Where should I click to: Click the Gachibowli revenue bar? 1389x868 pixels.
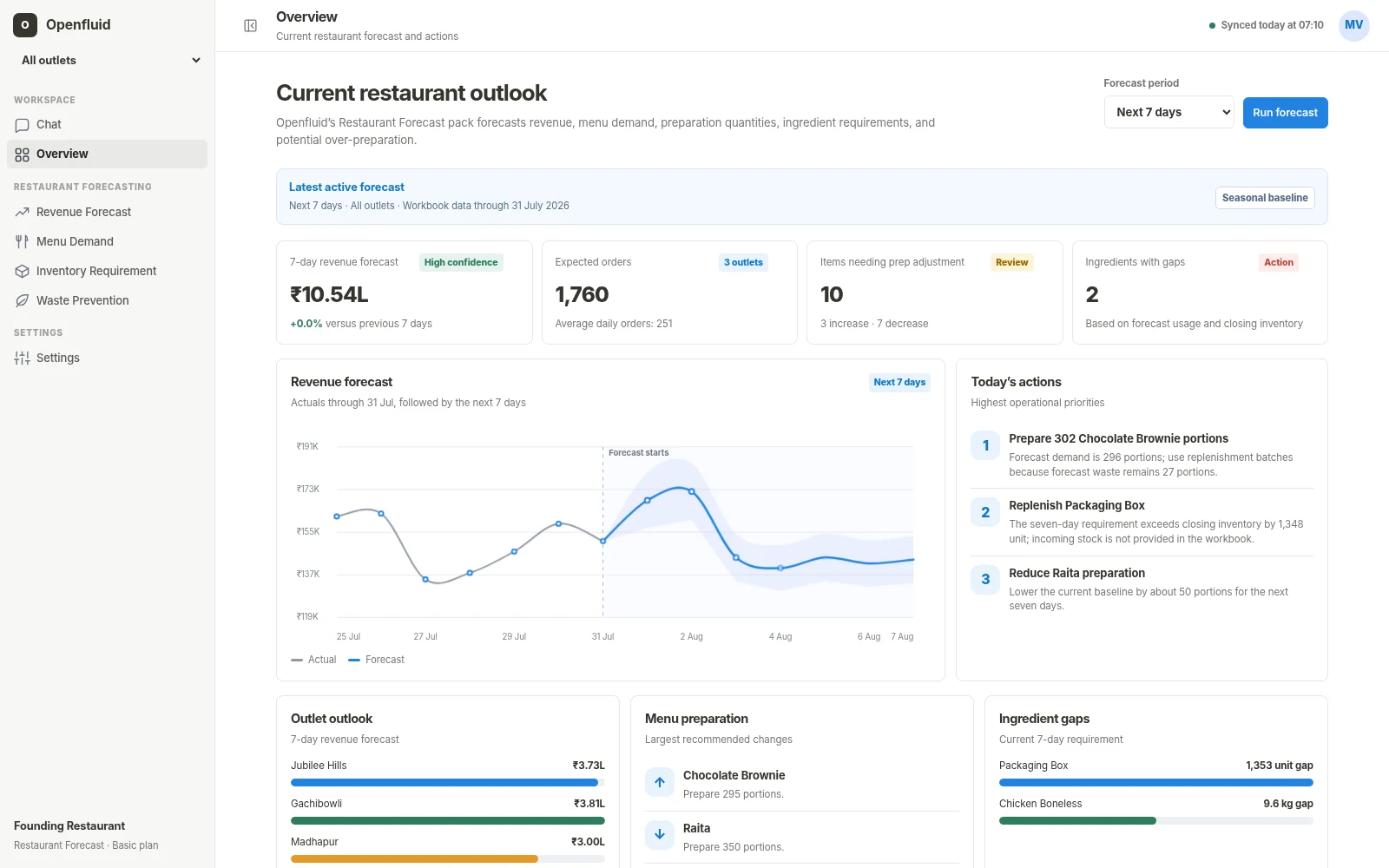click(x=448, y=821)
